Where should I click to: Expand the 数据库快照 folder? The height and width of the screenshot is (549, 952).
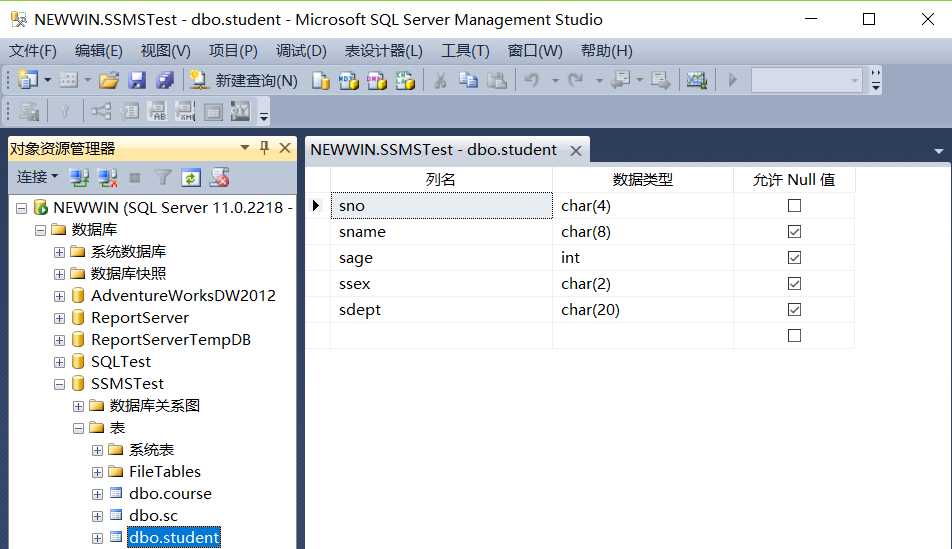pyautogui.click(x=59, y=274)
